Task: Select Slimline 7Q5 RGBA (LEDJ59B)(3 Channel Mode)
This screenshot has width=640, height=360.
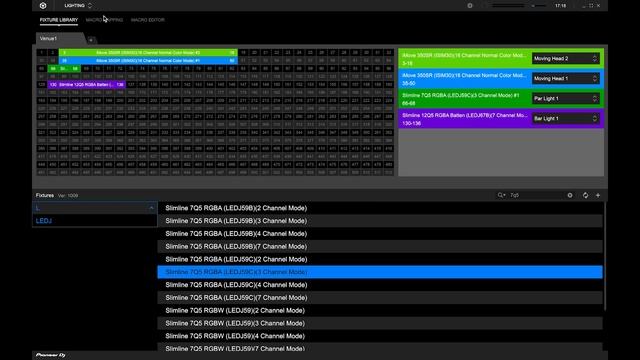Action: point(380,221)
